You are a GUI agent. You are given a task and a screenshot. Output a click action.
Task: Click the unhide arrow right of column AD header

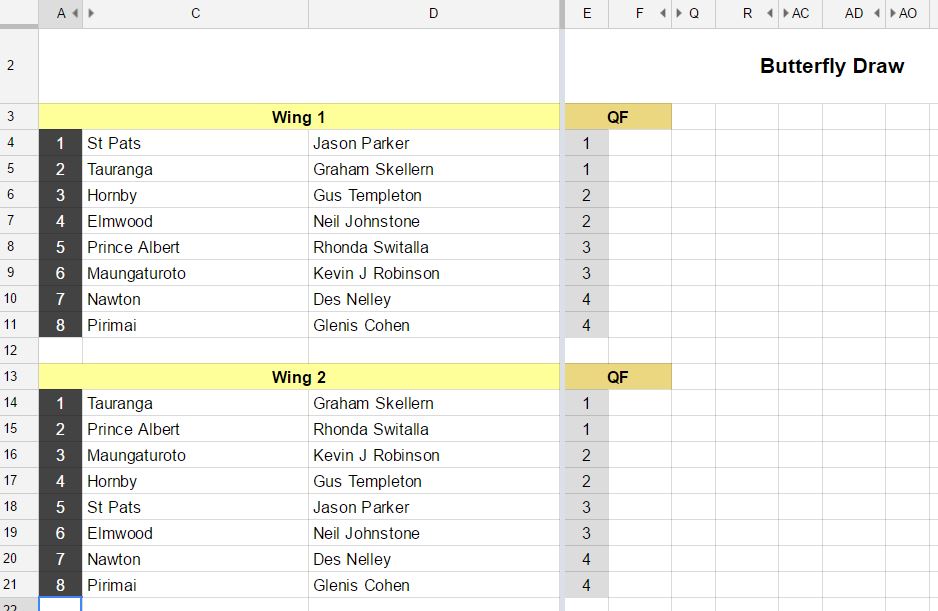(877, 14)
